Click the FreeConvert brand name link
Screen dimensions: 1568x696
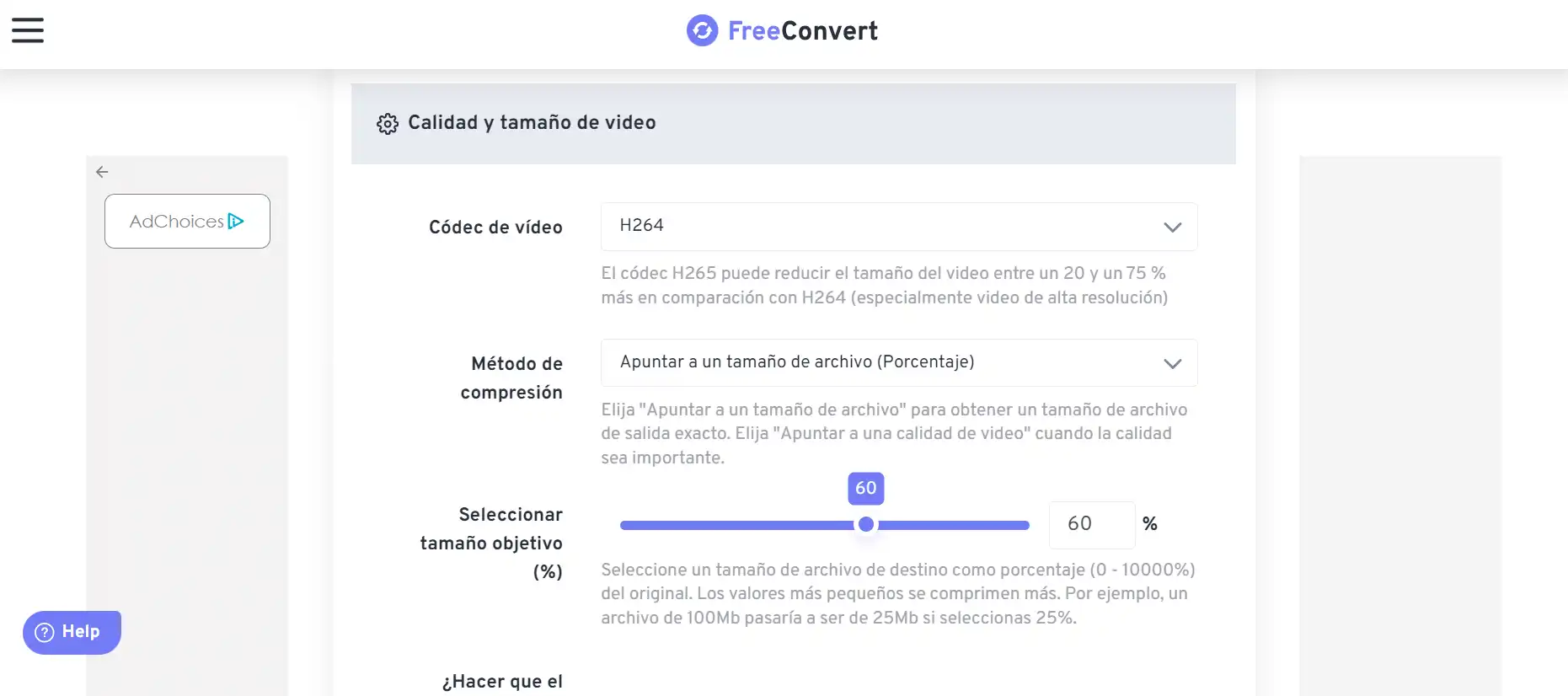pos(803,31)
